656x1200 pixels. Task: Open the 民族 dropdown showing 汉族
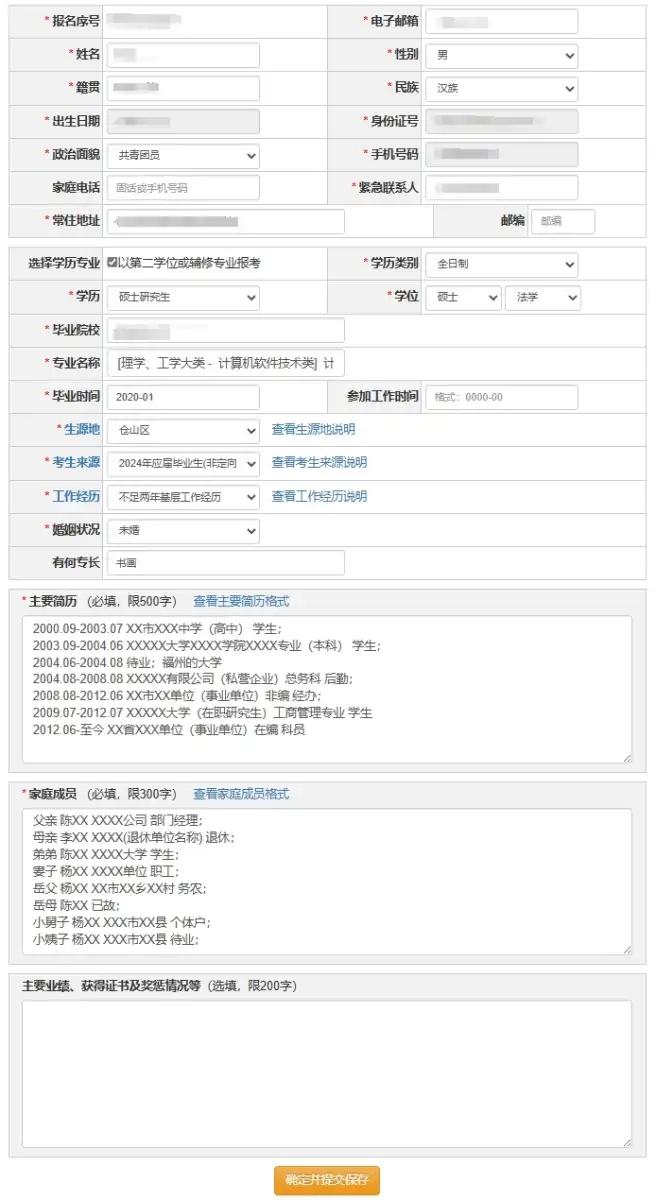tap(501, 88)
